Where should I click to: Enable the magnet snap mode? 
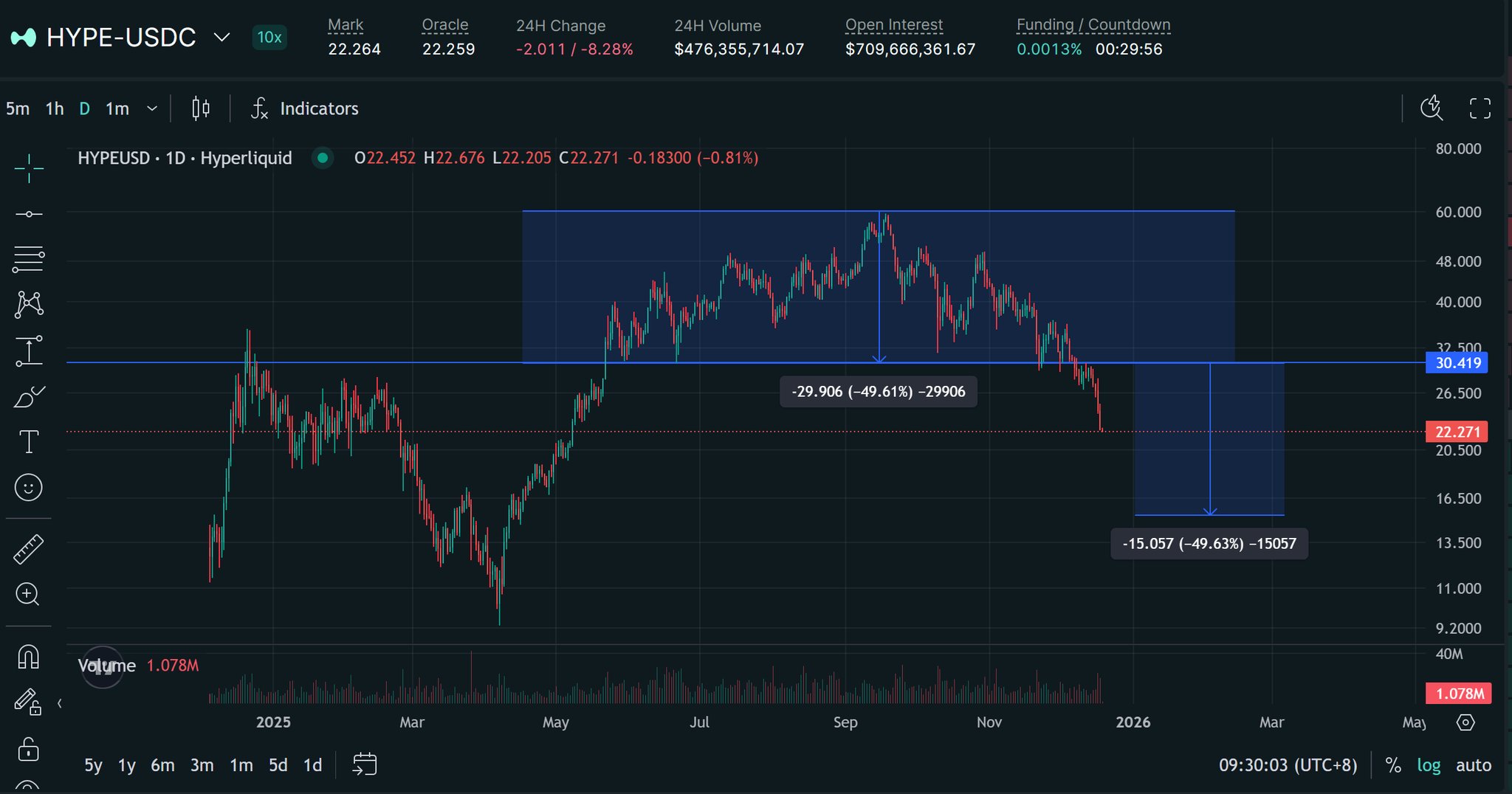(x=29, y=657)
